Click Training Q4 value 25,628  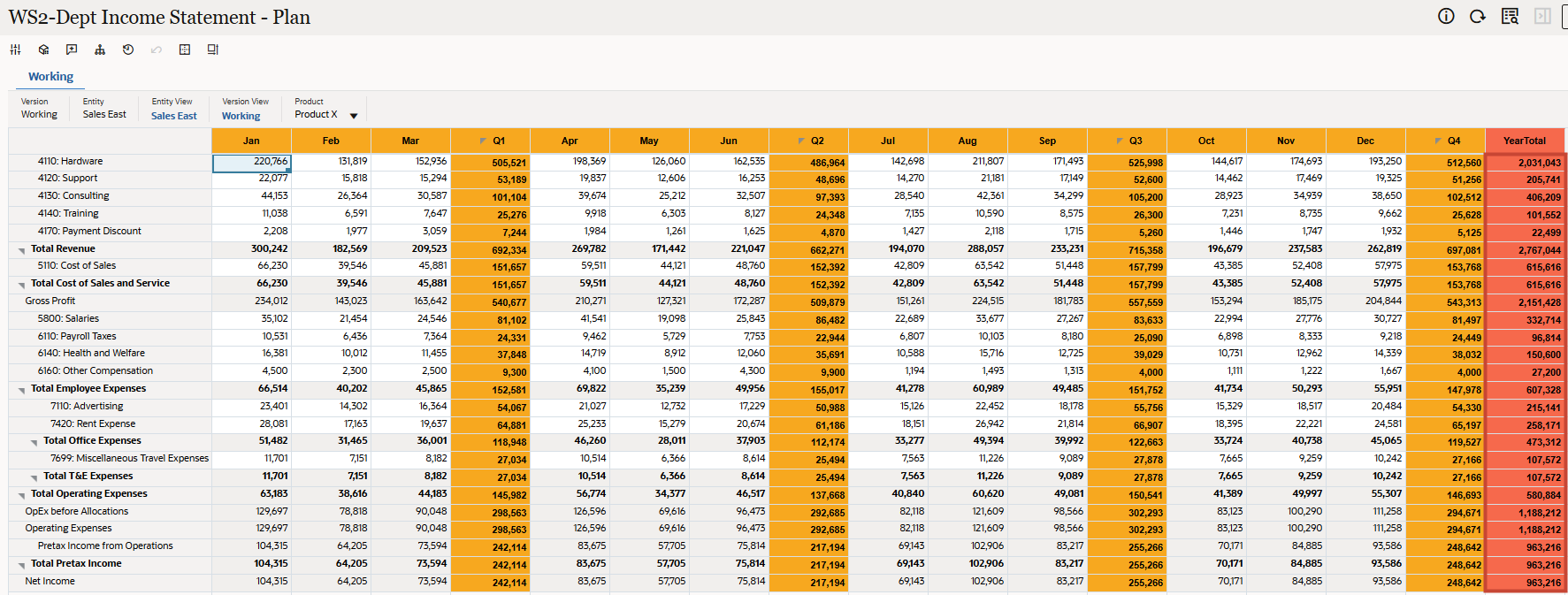1445,215
